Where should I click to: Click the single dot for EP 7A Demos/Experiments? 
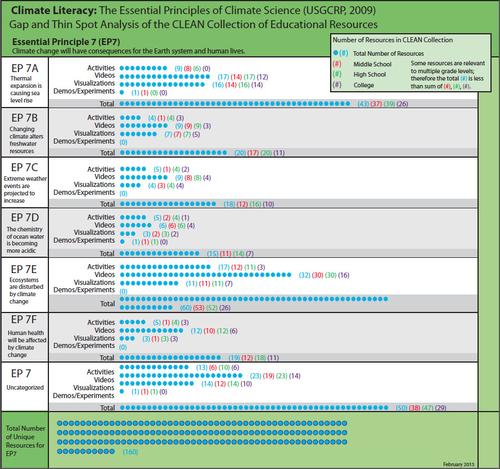pos(122,92)
